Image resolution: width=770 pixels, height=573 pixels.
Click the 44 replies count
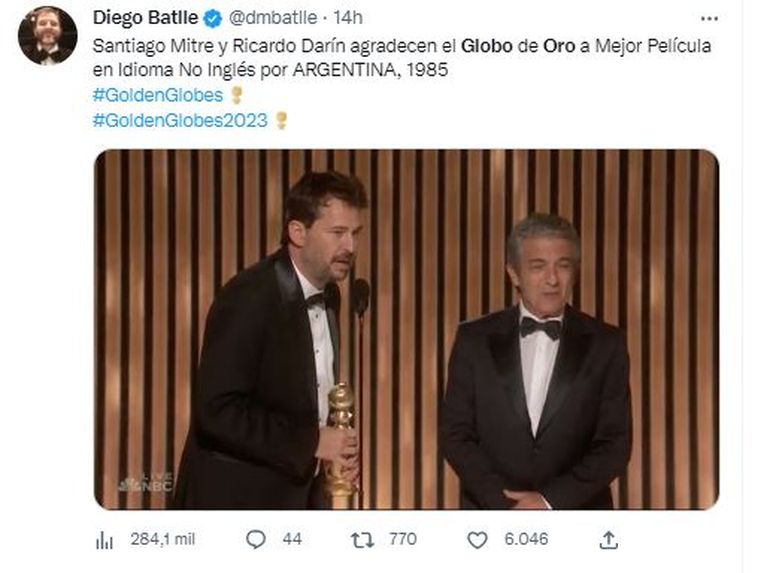(291, 540)
